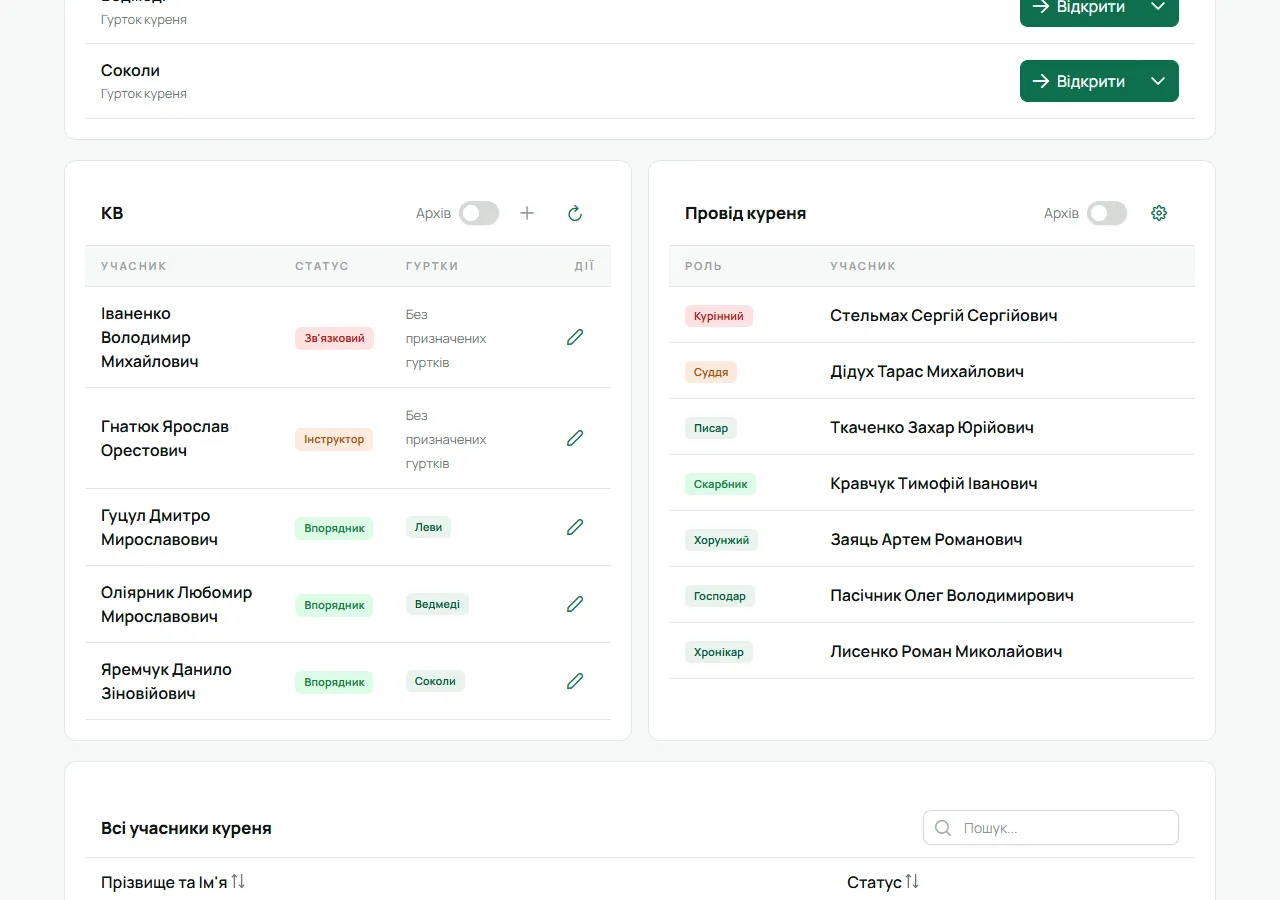Click the plus icon in КВ panel
Image resolution: width=1280 pixels, height=900 pixels.
(527, 213)
